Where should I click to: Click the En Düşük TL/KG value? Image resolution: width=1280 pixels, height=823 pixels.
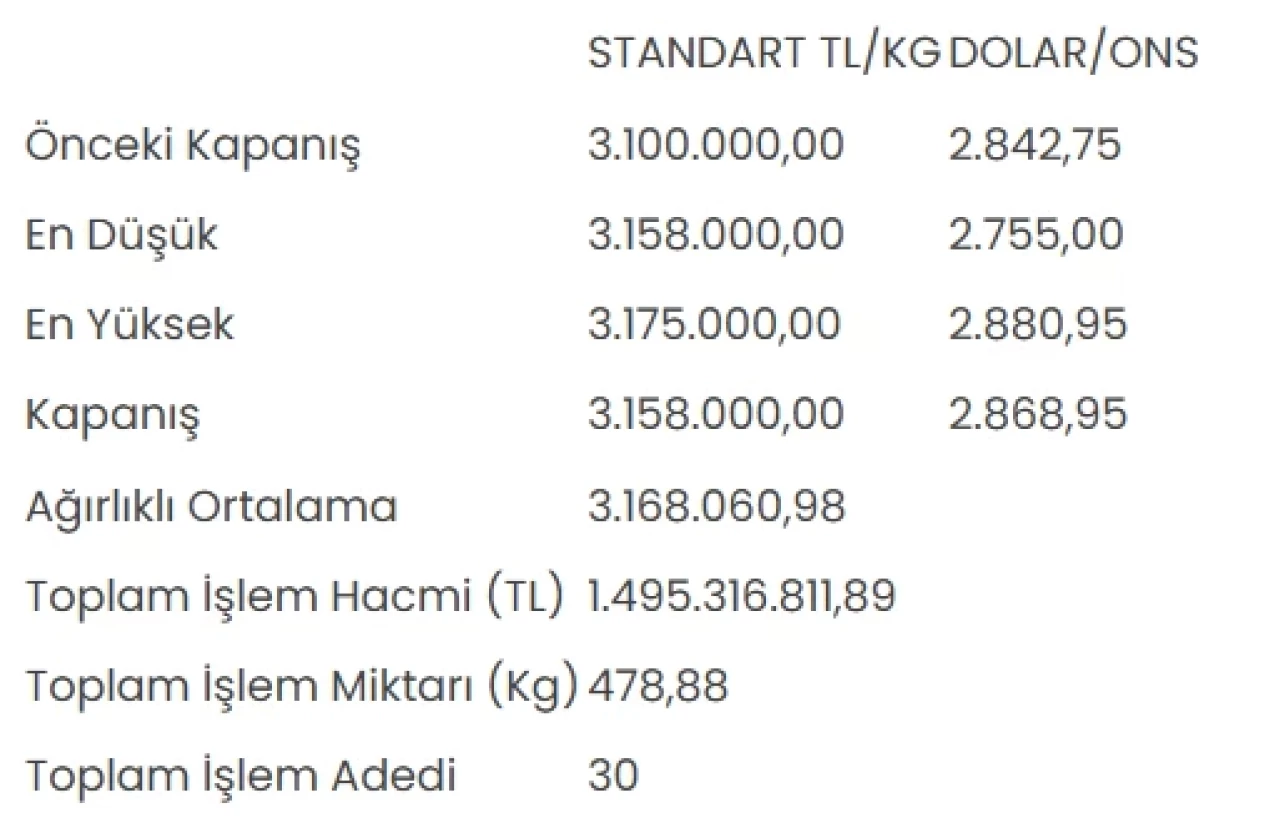716,235
